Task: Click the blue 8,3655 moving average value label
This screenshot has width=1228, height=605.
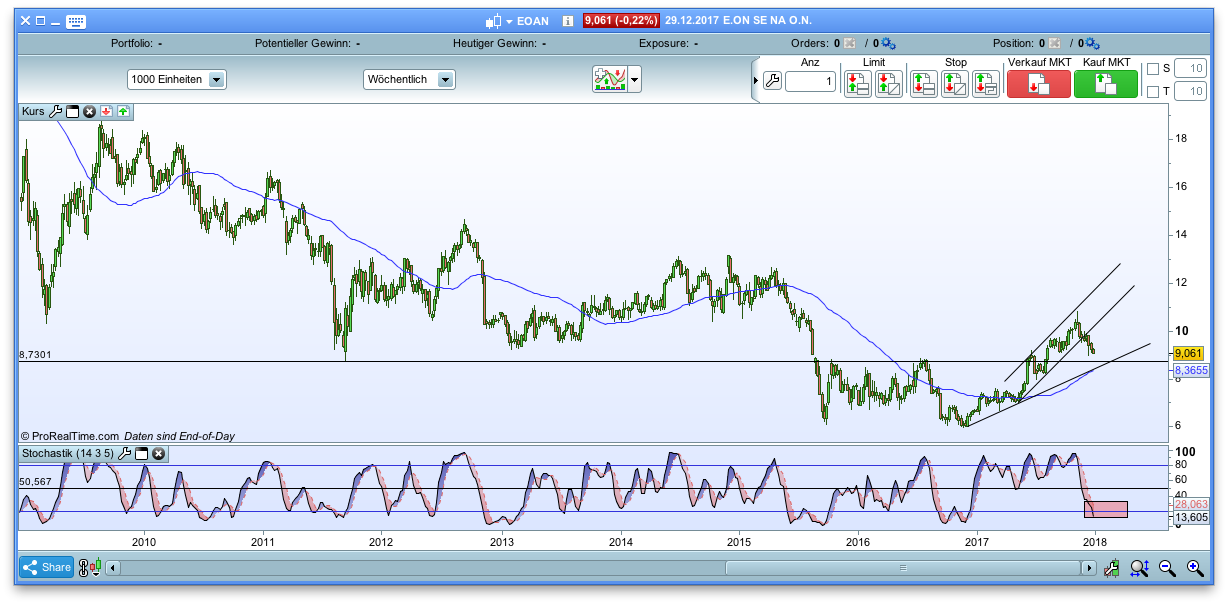Action: coord(1190,370)
